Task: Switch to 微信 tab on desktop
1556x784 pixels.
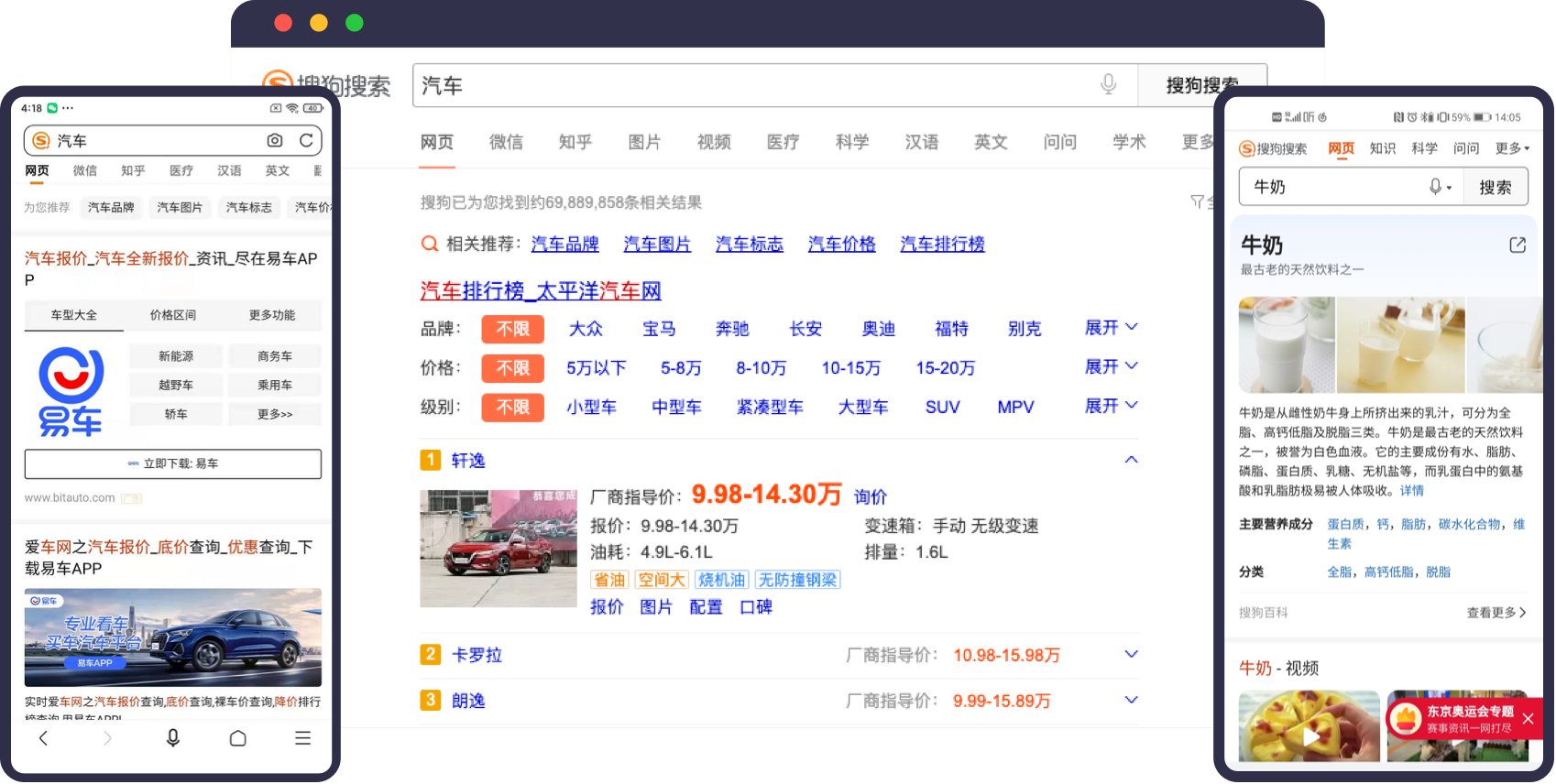Action: [x=506, y=142]
